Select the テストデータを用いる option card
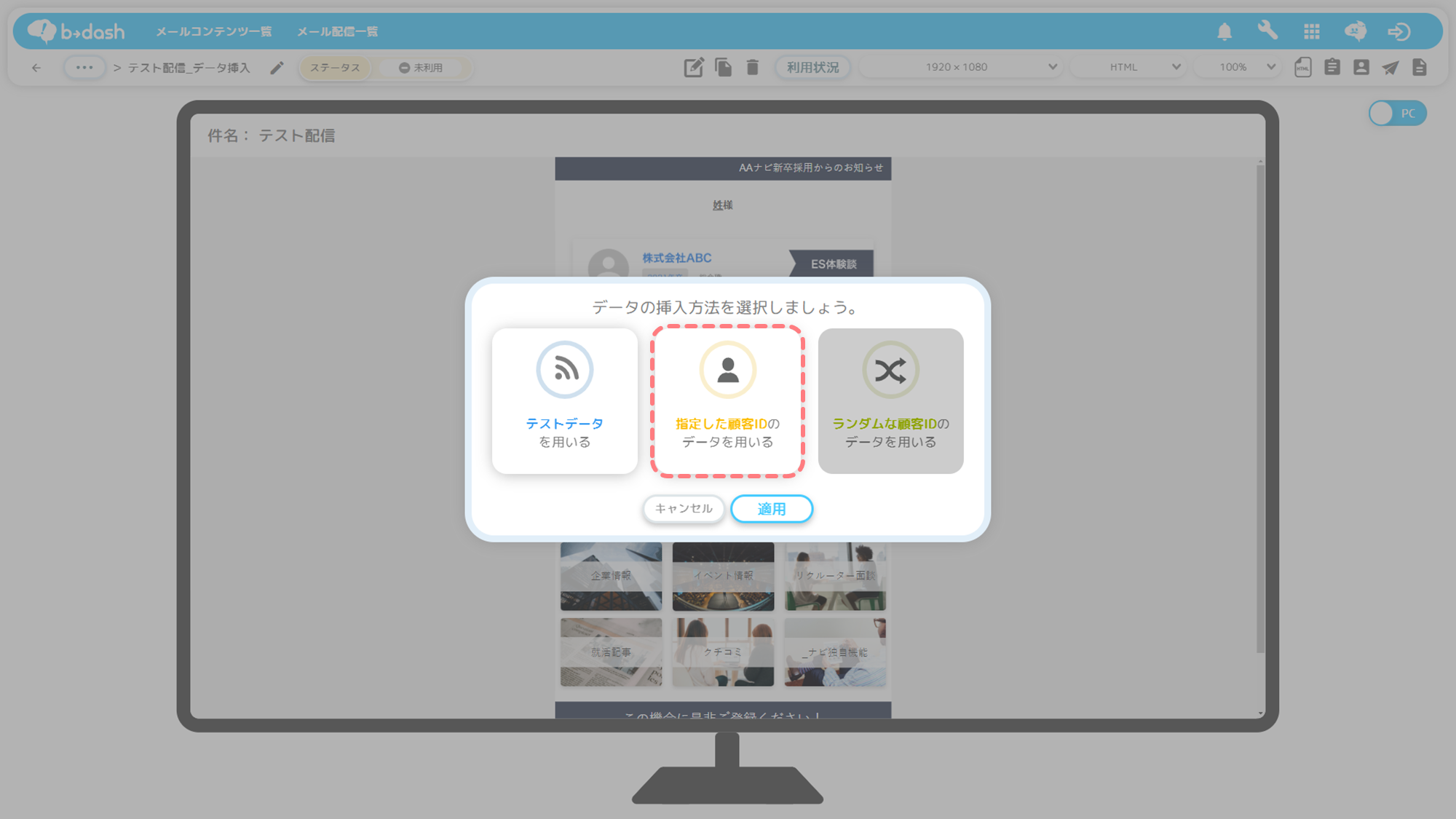The image size is (1456, 819). click(565, 401)
